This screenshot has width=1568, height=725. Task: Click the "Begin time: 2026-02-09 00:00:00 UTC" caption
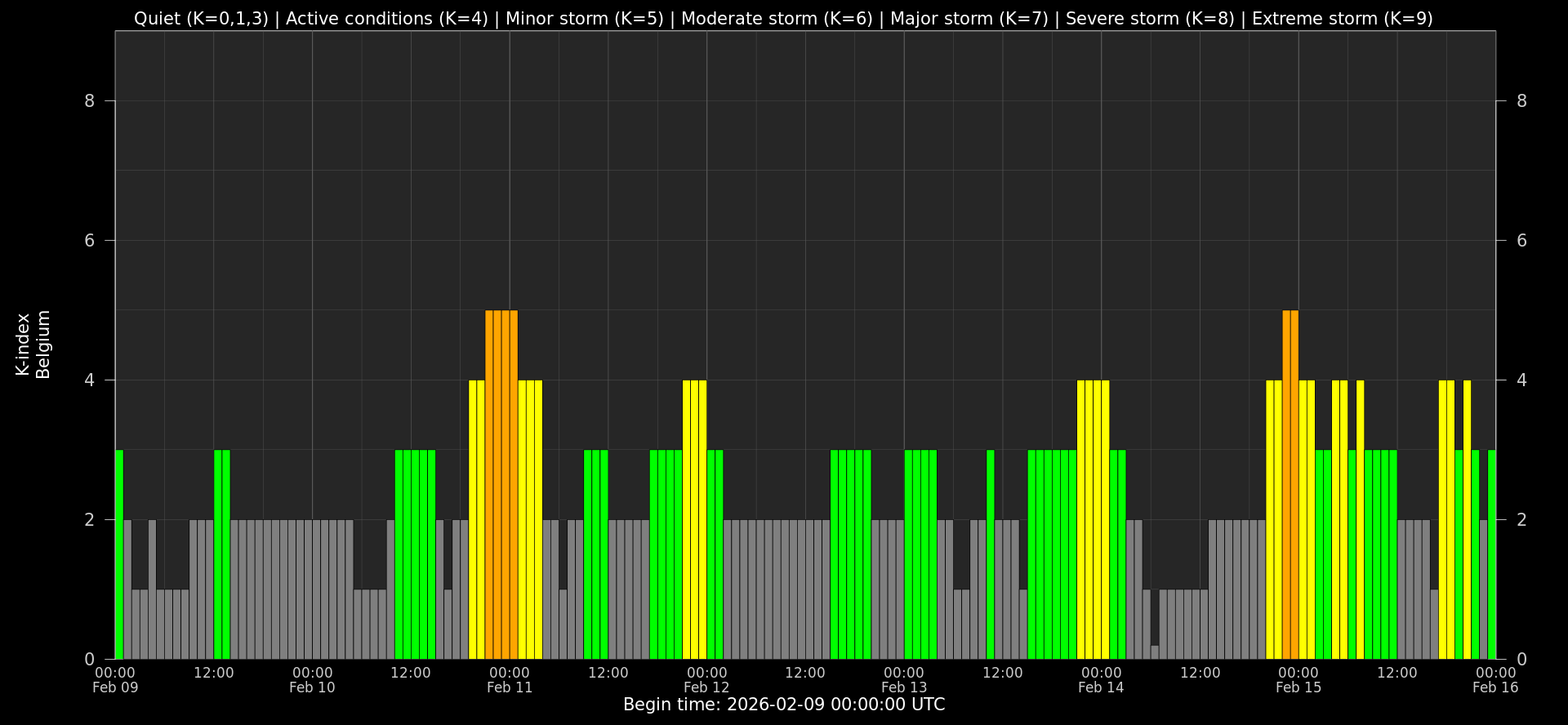pos(784,705)
